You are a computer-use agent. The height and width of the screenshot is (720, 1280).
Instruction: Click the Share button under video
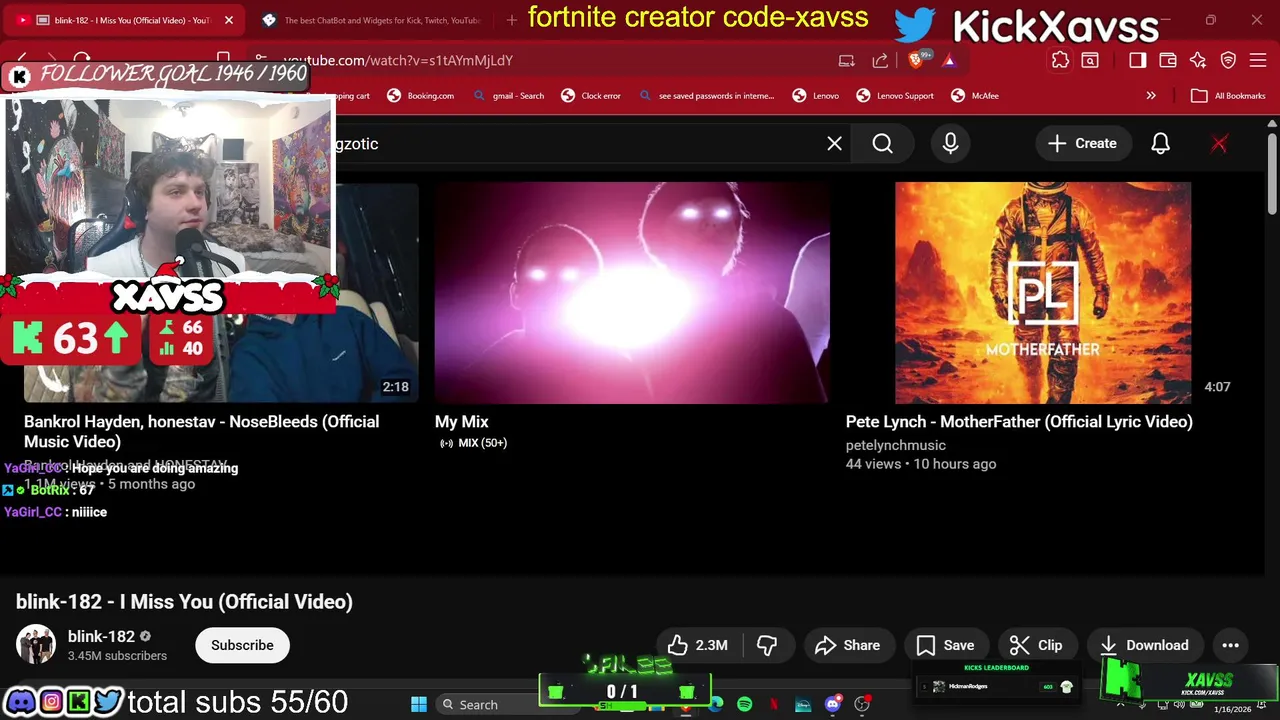coord(848,645)
